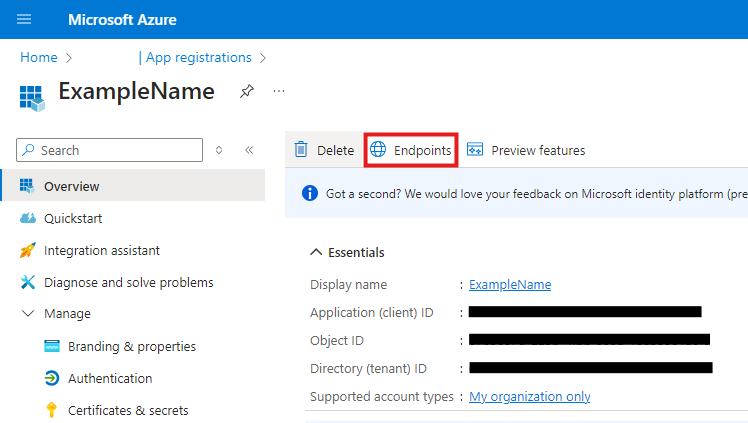The width and height of the screenshot is (748, 423).
Task: Click the Diagnose wrench icon
Action: (x=28, y=282)
